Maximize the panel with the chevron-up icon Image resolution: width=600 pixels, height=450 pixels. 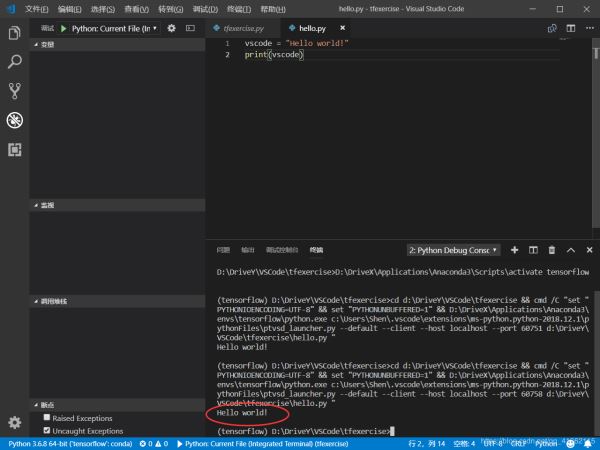click(x=571, y=250)
